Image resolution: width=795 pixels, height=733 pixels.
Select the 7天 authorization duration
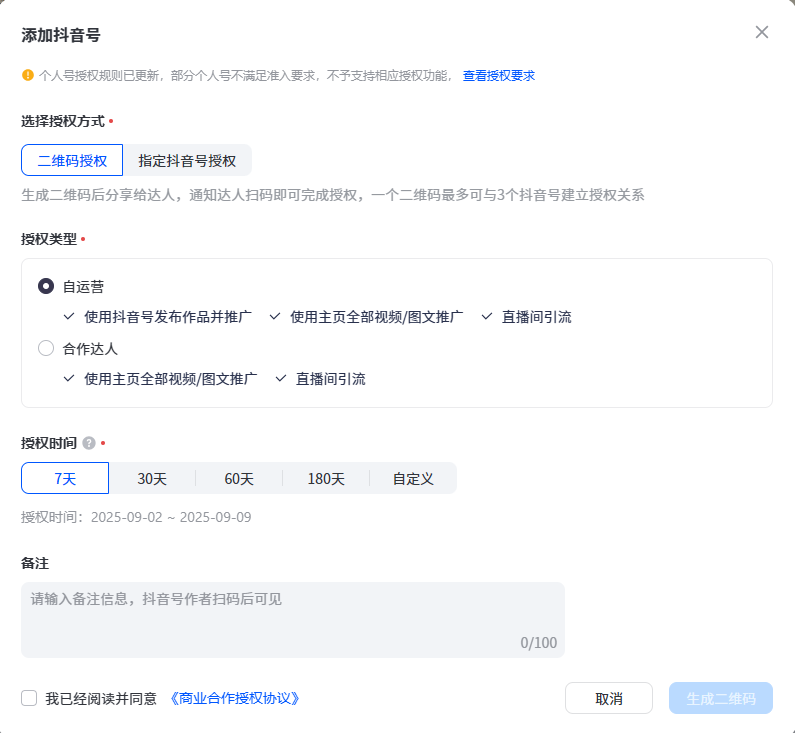65,478
